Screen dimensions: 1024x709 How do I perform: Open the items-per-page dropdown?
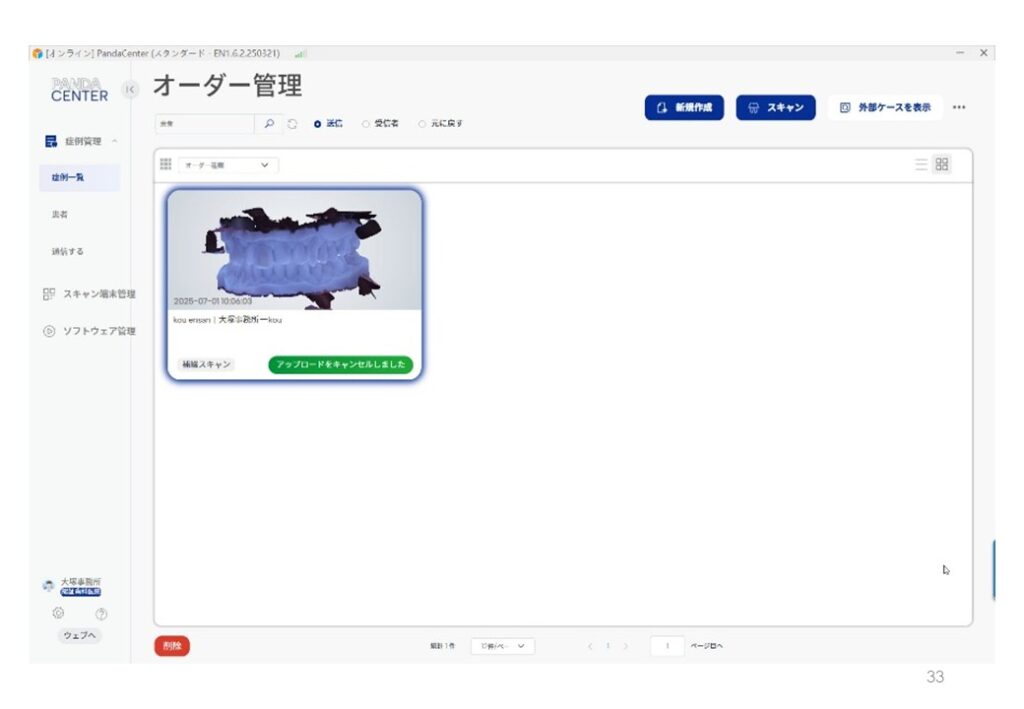[x=502, y=646]
